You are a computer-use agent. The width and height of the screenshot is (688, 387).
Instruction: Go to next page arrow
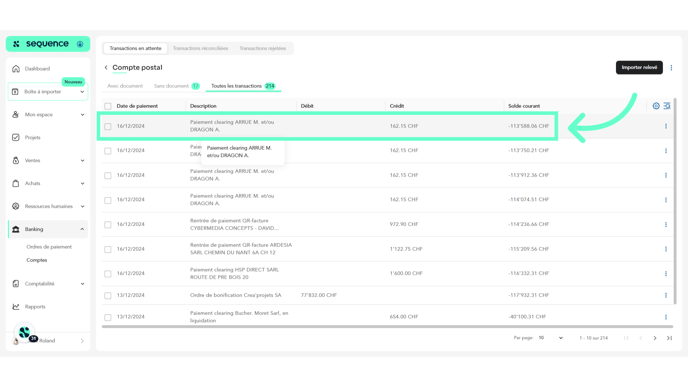[655, 338]
